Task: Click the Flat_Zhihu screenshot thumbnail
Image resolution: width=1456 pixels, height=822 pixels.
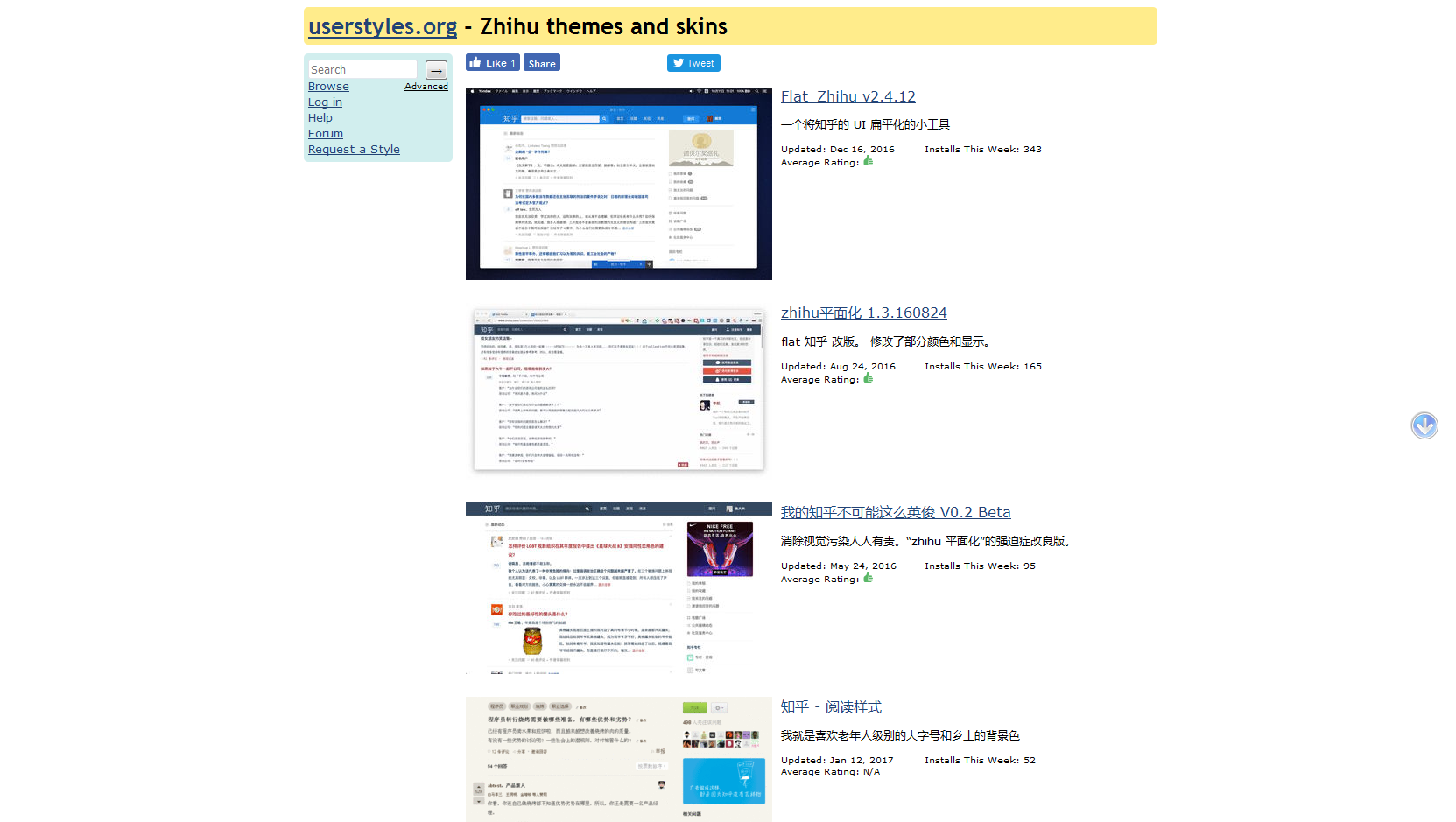Action: [x=619, y=184]
